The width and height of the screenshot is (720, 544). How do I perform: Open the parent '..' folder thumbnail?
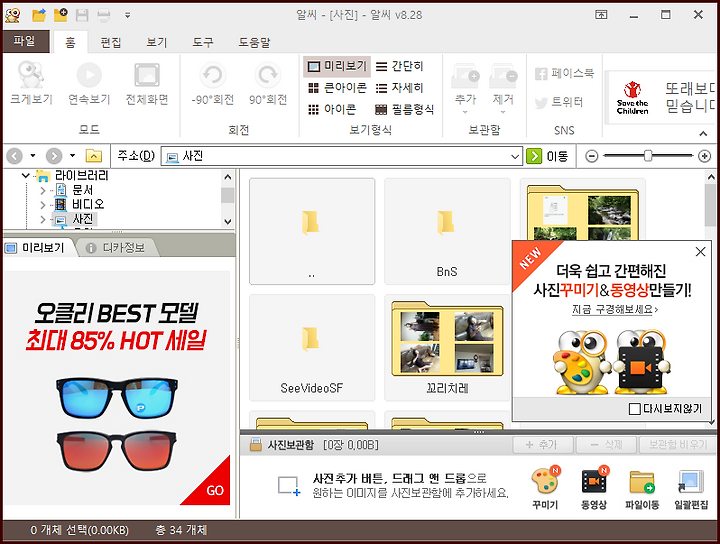click(x=312, y=231)
